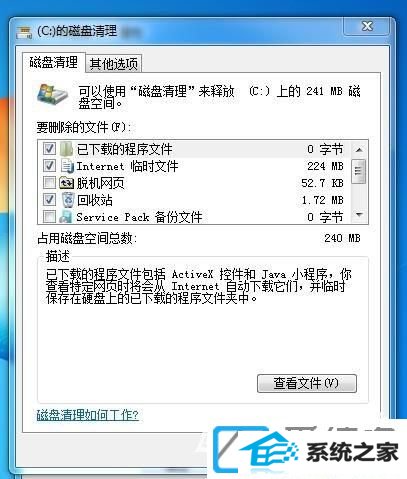Screen dimensions: 407x479
Task: Check the Service Pack 备份文件 checkbox
Action: pos(49,217)
